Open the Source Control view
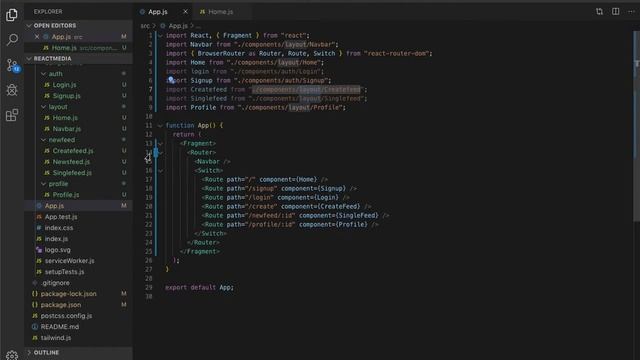Viewport: 640px width, 360px height. coord(12,65)
